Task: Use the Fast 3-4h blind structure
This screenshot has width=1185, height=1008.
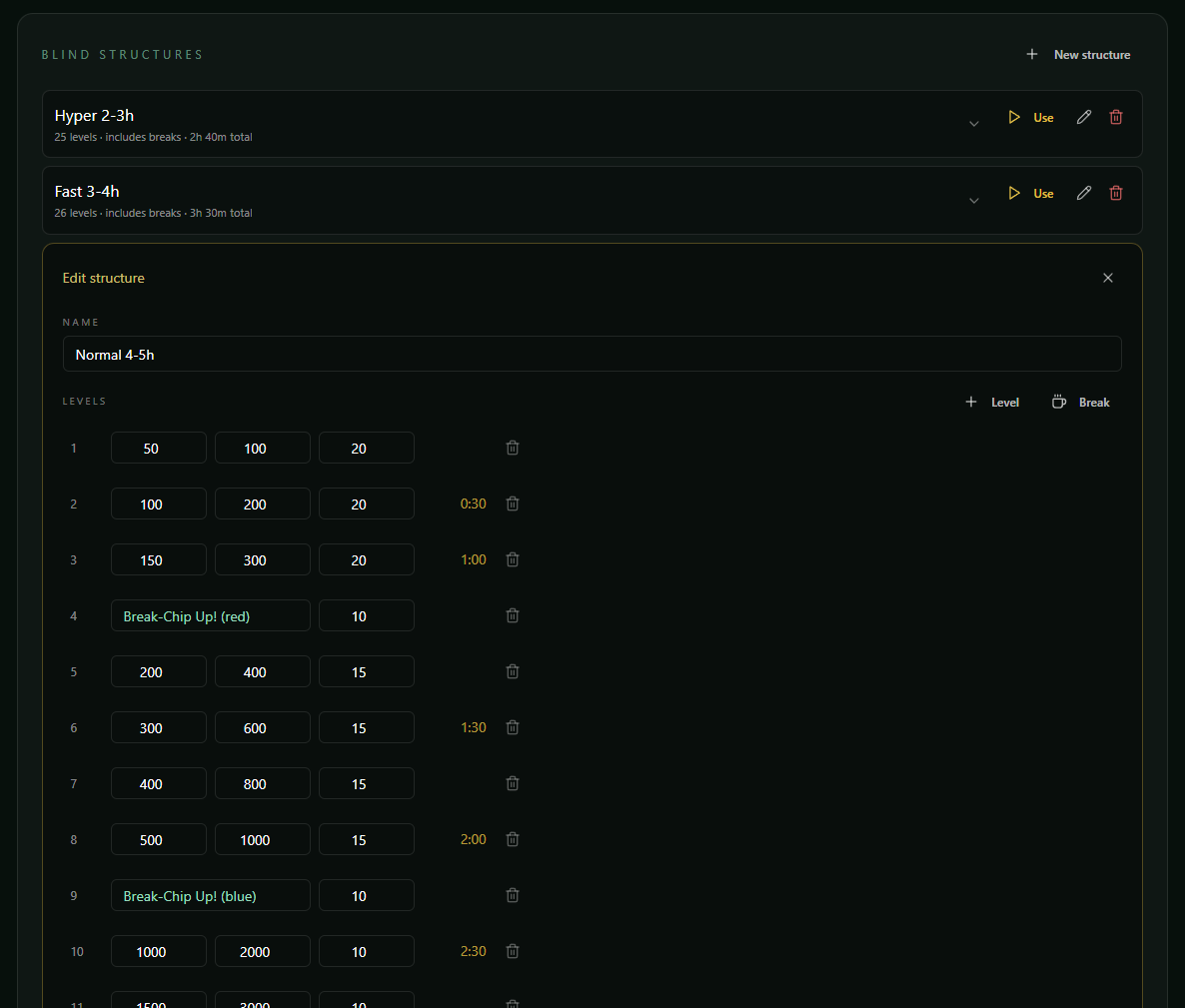Action: 1031,193
